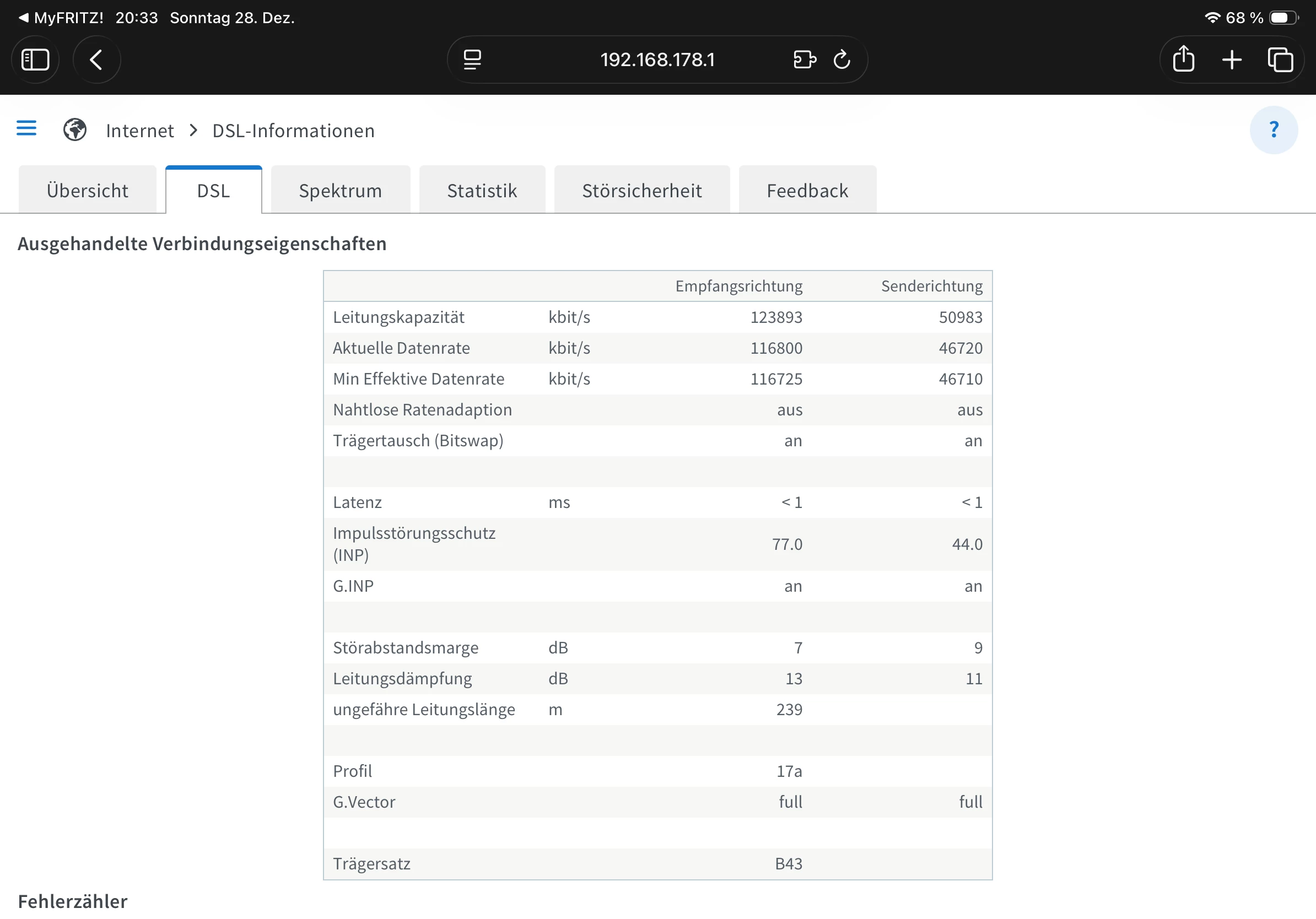The image size is (1316, 919).
Task: Open a new tab with plus
Action: click(x=1231, y=60)
